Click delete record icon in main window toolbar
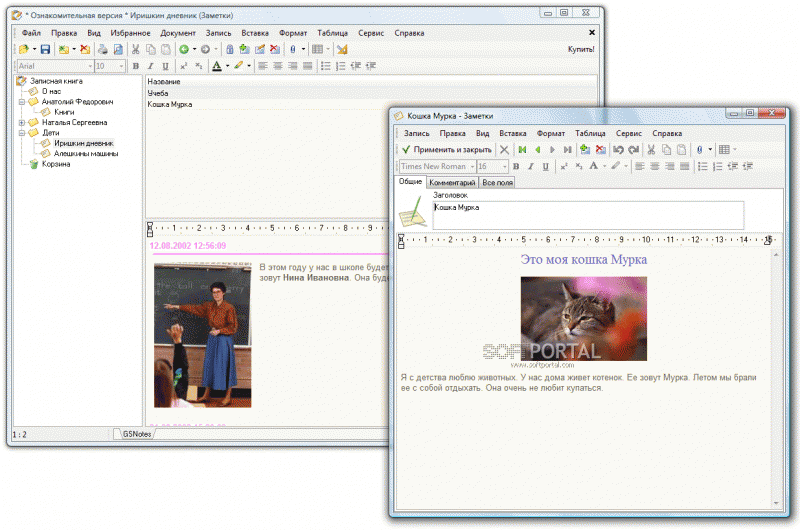Screen dimensions: 800x530 pos(275,49)
